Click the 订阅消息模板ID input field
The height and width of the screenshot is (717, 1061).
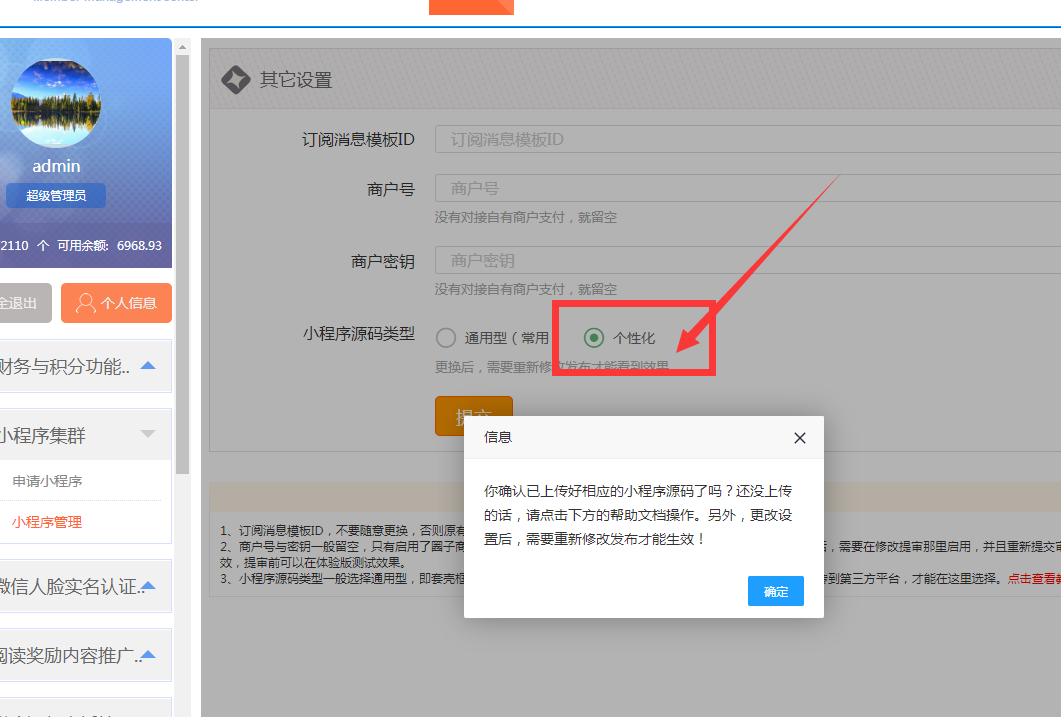point(747,139)
